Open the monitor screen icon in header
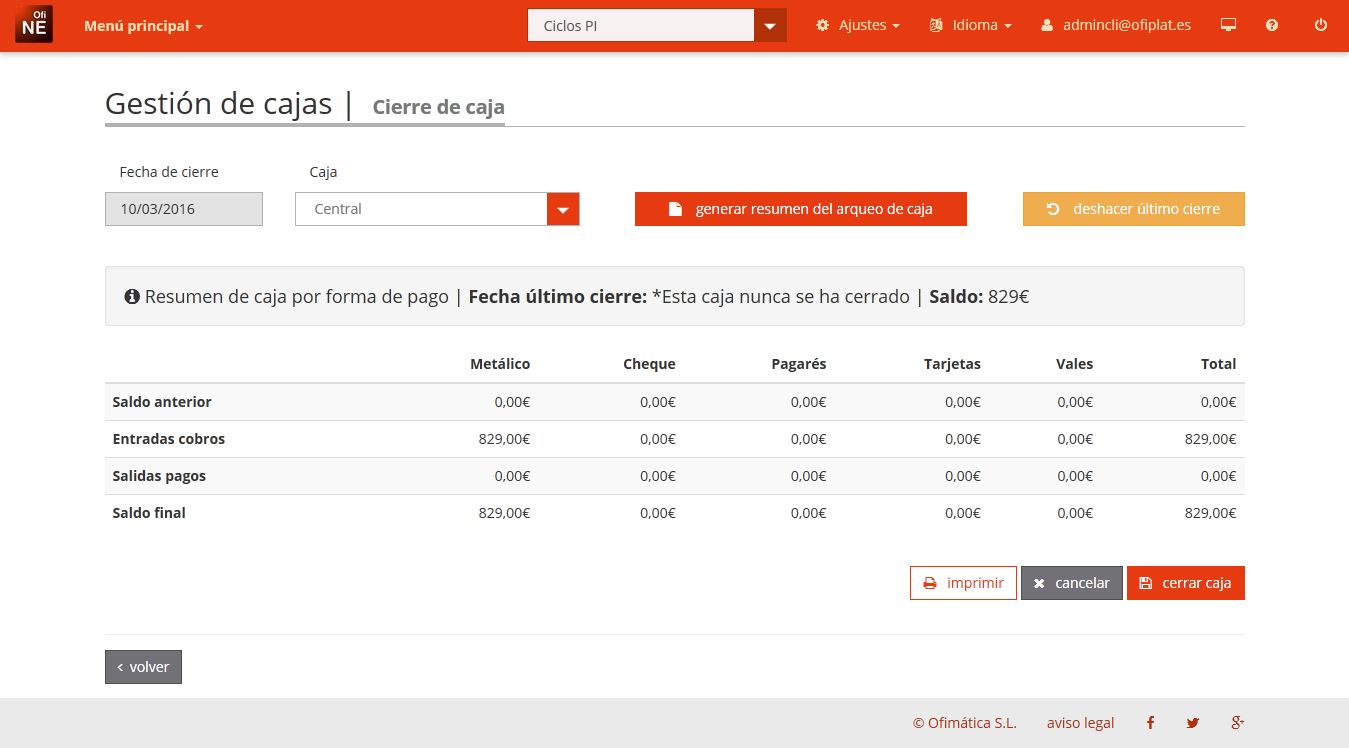Viewport: 1349px width, 748px height. [1229, 25]
